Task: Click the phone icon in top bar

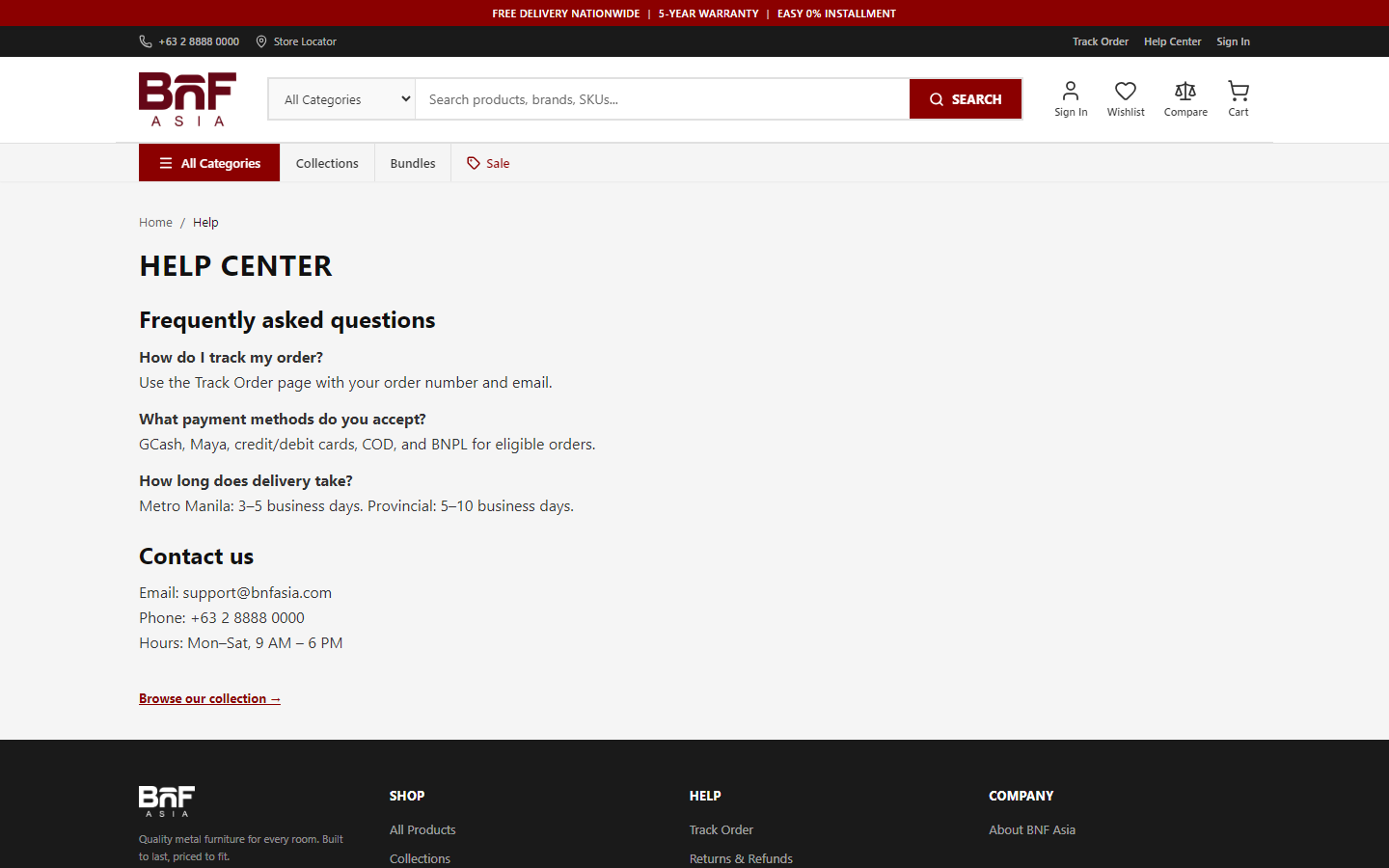Action: [146, 41]
